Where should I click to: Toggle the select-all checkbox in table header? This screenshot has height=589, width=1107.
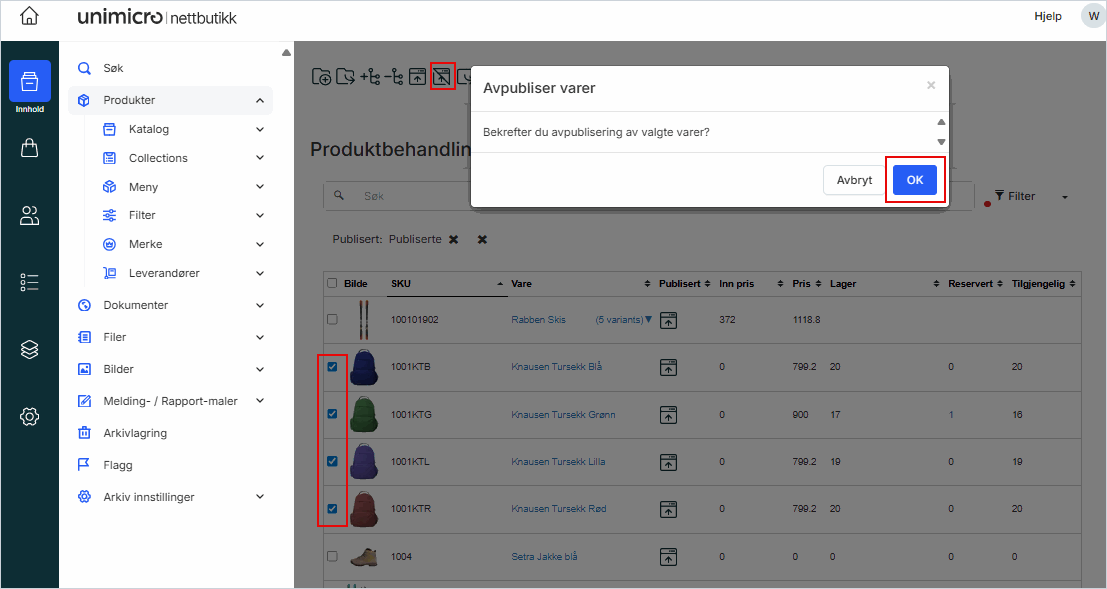(x=332, y=284)
